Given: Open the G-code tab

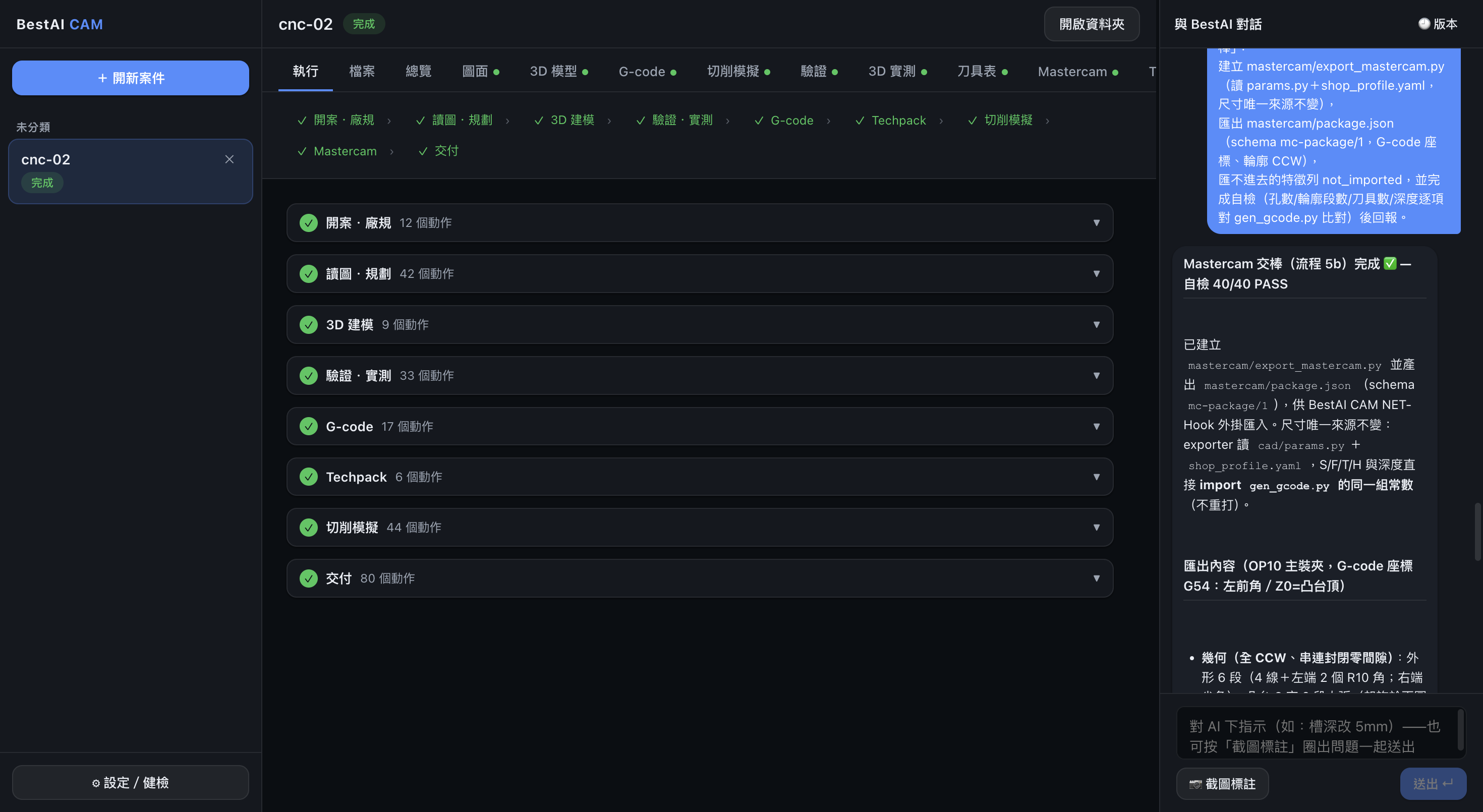Looking at the screenshot, I should [x=647, y=71].
